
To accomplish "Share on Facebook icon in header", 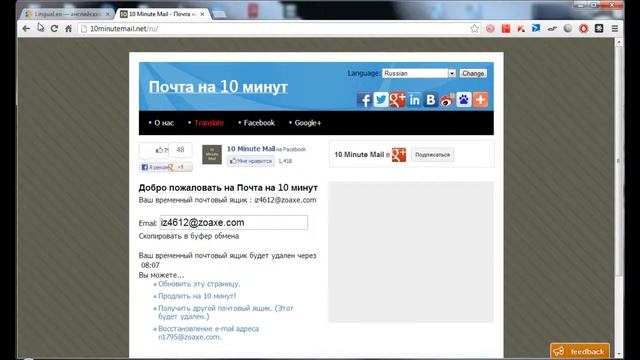I will pyautogui.click(x=364, y=100).
